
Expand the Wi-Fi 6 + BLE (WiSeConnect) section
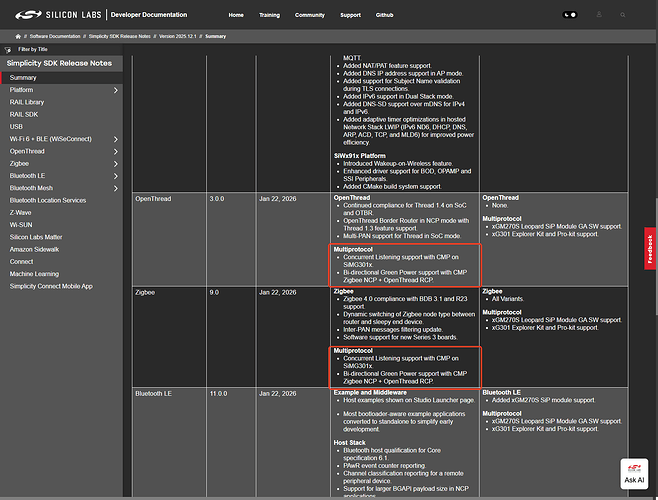pyautogui.click(x=116, y=139)
